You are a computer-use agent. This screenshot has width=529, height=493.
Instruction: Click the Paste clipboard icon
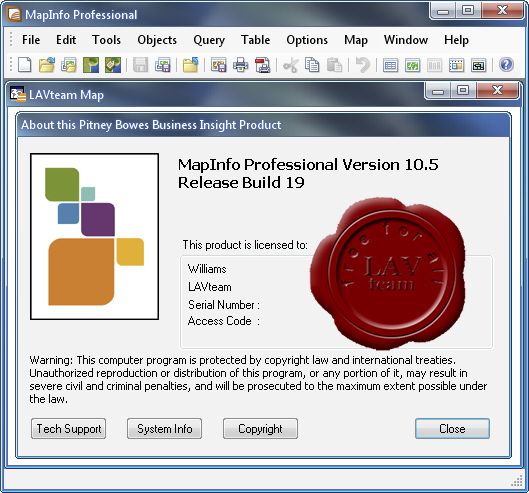(334, 64)
